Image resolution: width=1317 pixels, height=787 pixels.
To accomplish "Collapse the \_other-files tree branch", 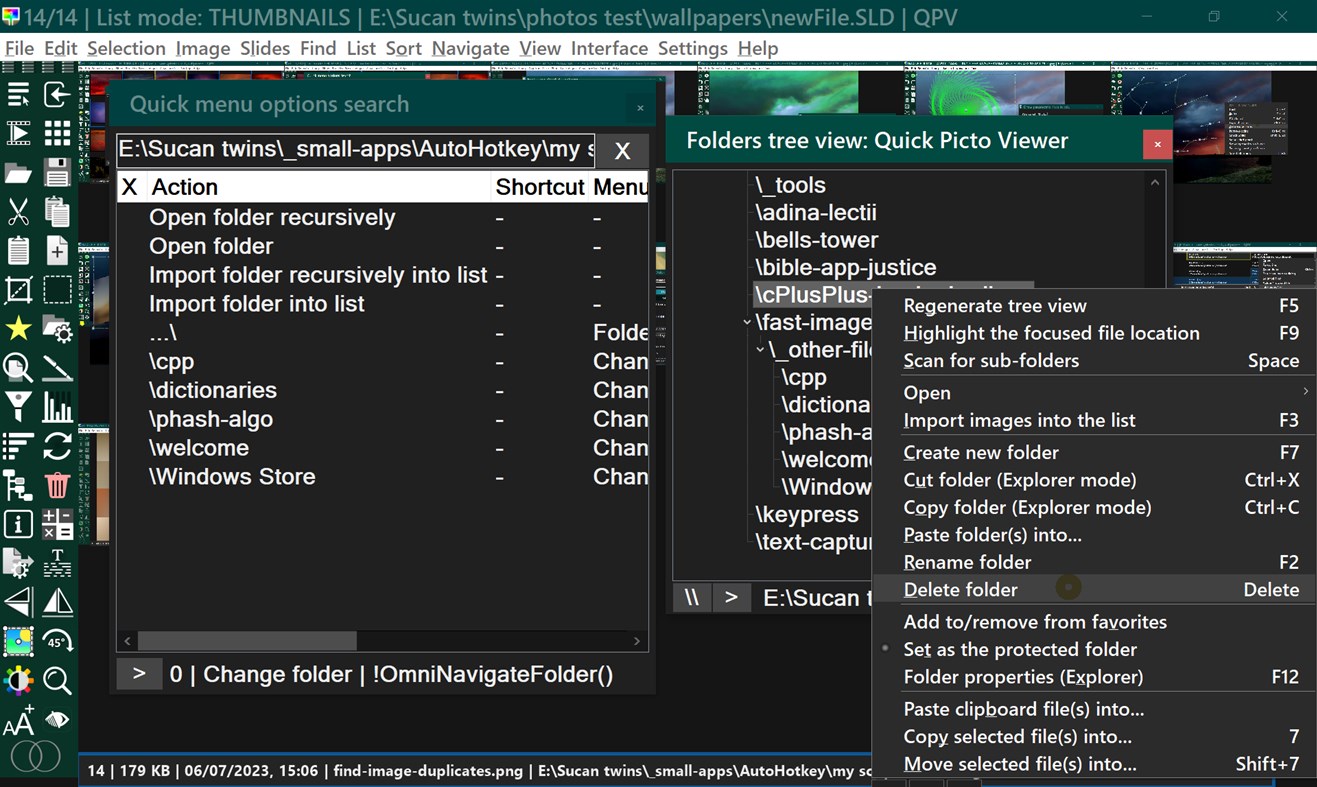I will coord(760,350).
